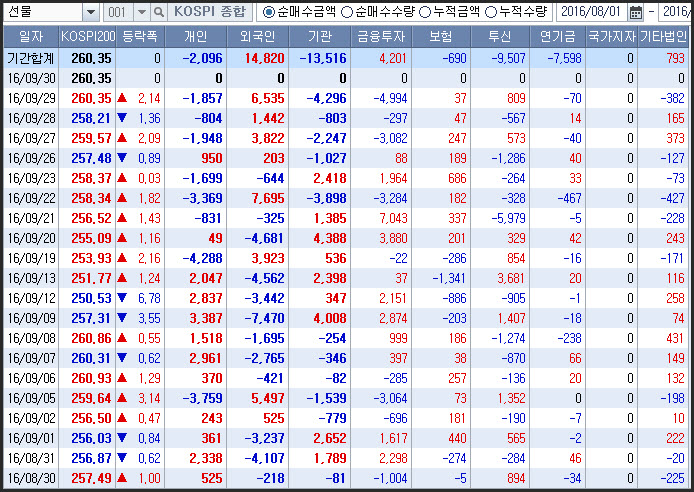Click individual value -4,288 on 16/09/19
Viewport: 694px width, 492px height.
(x=202, y=258)
